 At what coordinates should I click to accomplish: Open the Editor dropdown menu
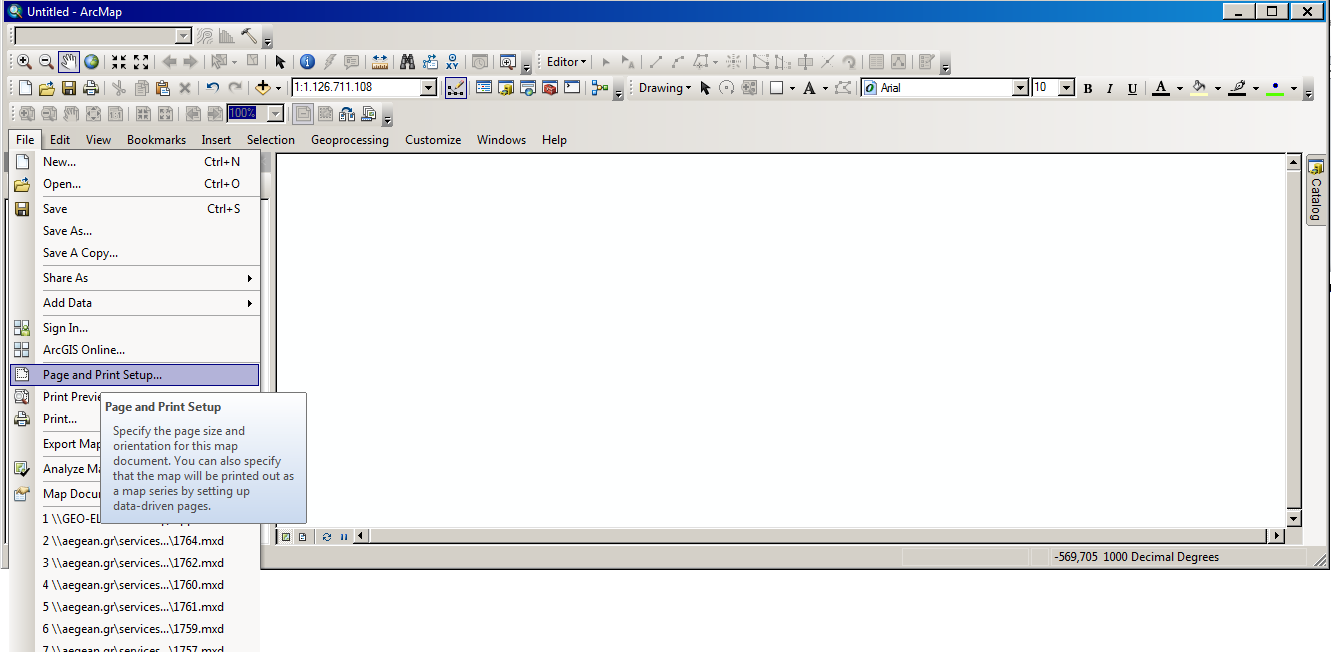[567, 62]
